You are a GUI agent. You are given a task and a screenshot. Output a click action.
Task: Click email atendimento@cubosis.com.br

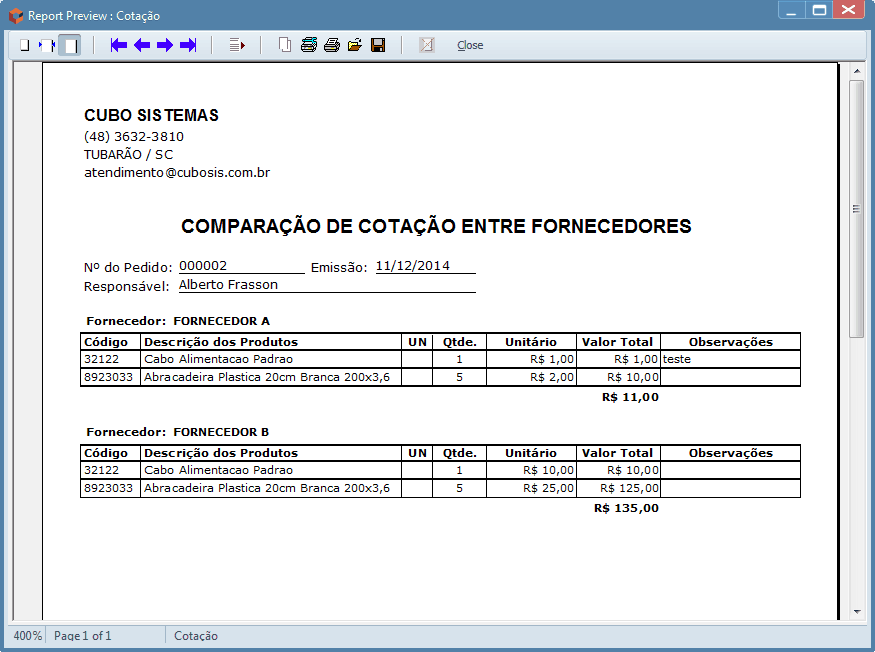[177, 172]
